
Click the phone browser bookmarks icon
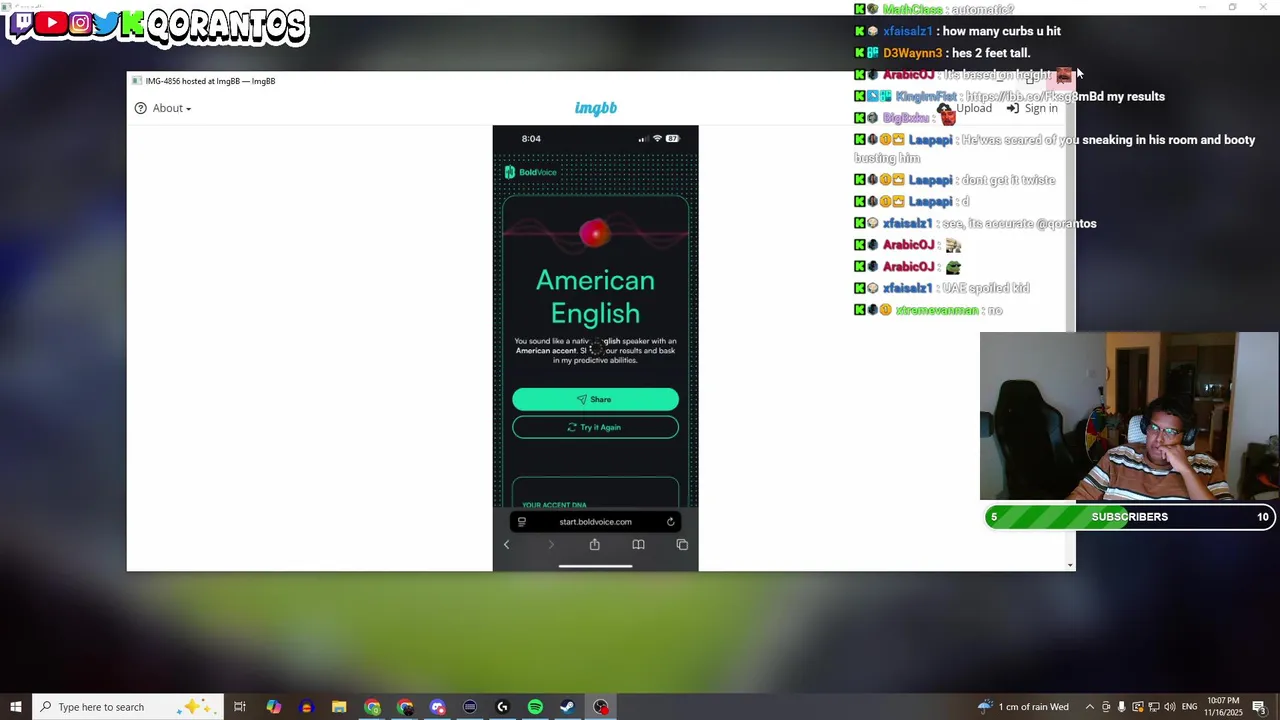[x=638, y=545]
